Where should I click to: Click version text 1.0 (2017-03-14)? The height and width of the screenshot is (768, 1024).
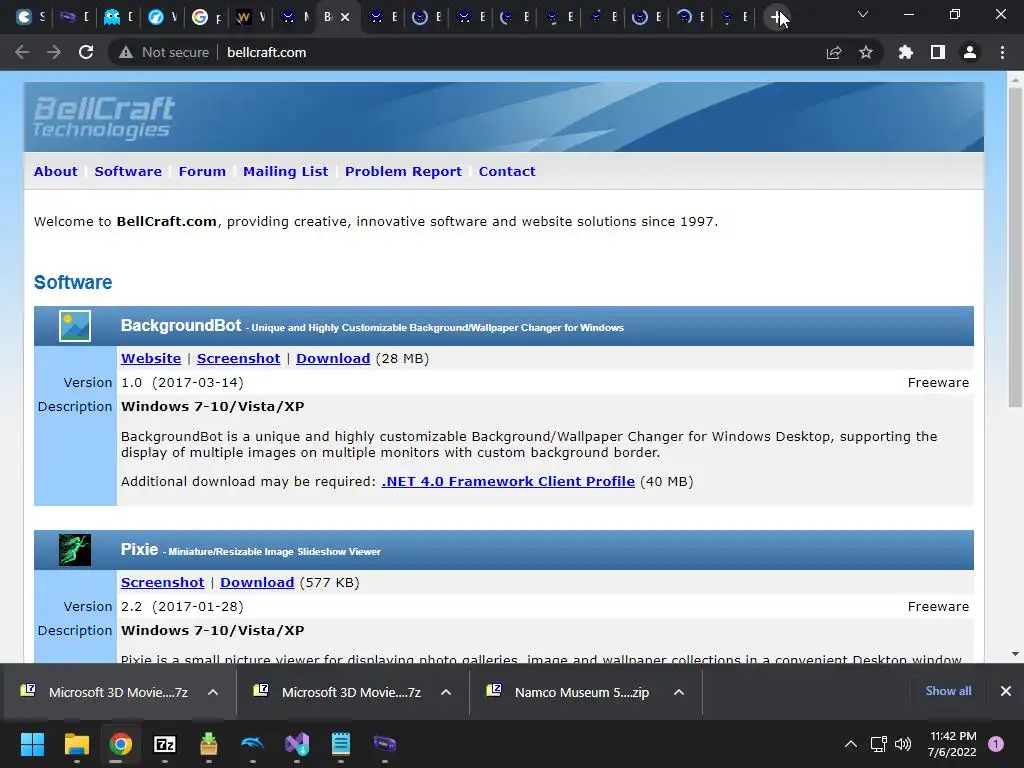point(182,383)
